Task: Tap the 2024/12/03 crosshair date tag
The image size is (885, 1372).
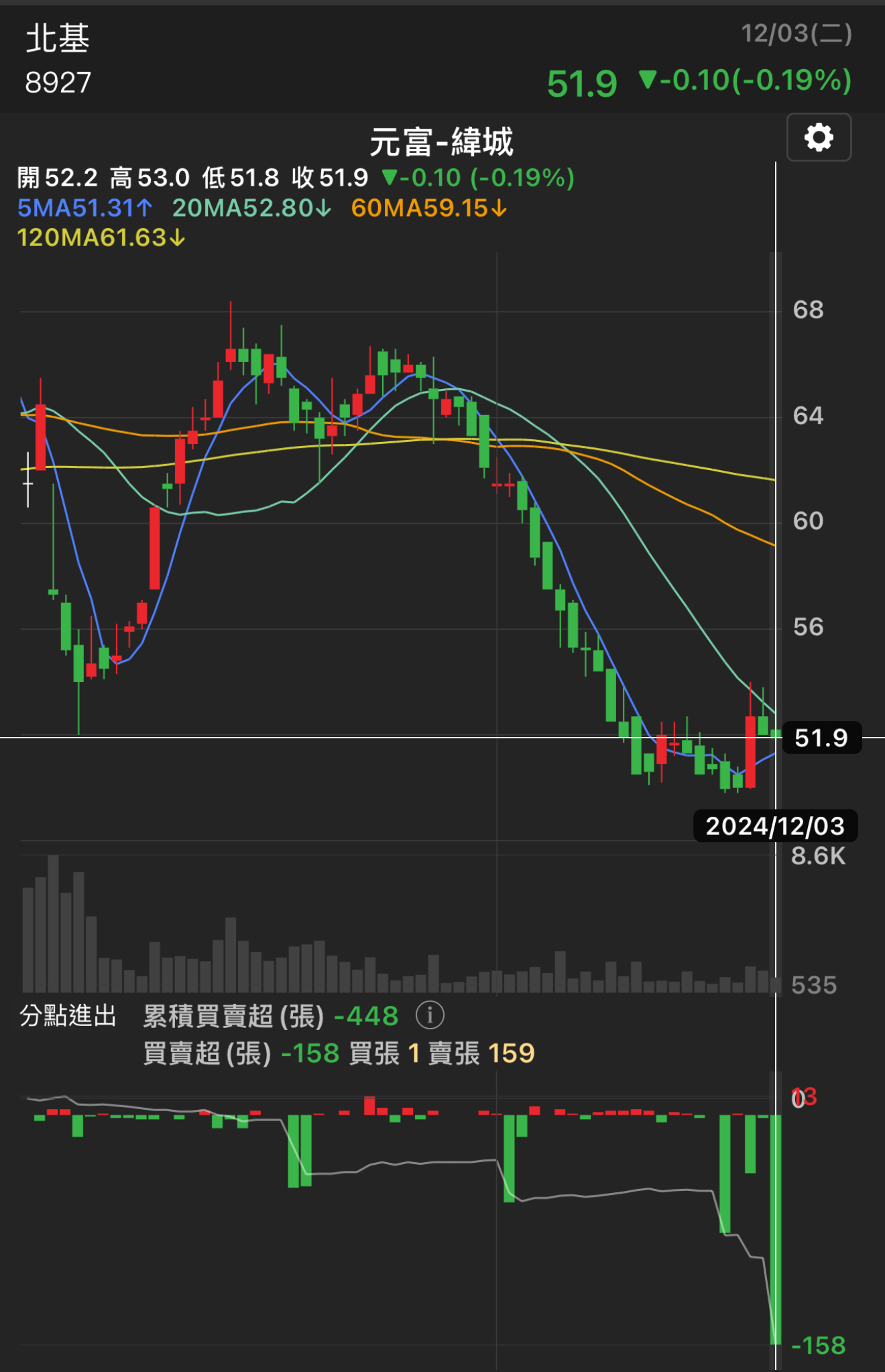Action: [x=775, y=826]
